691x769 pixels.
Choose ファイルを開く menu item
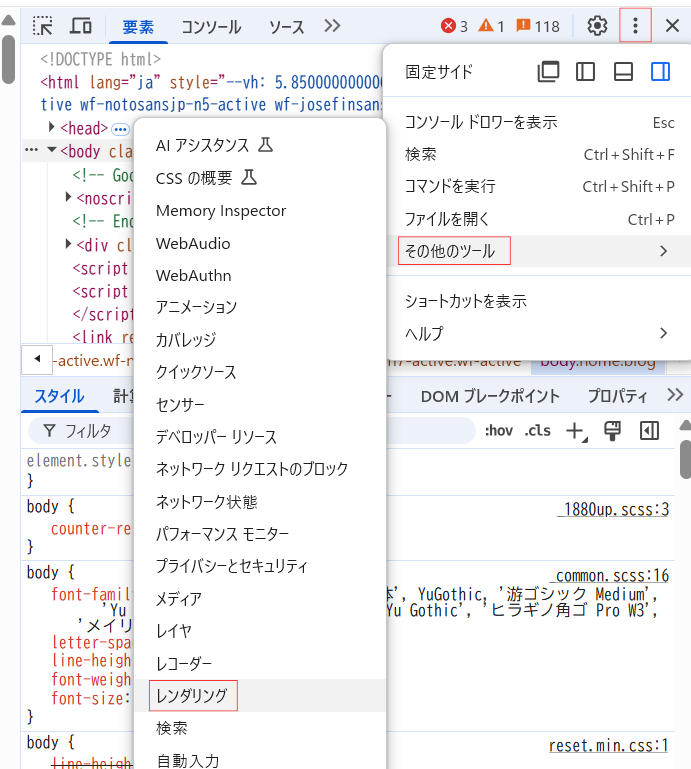click(x=539, y=219)
